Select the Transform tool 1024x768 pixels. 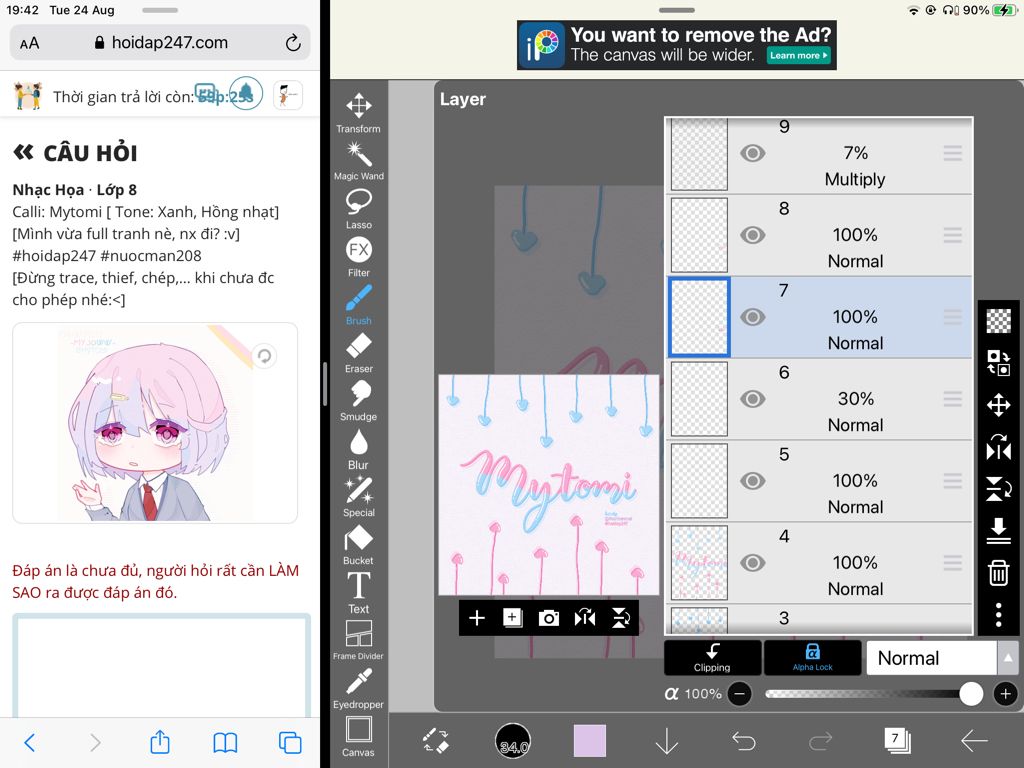pos(359,112)
